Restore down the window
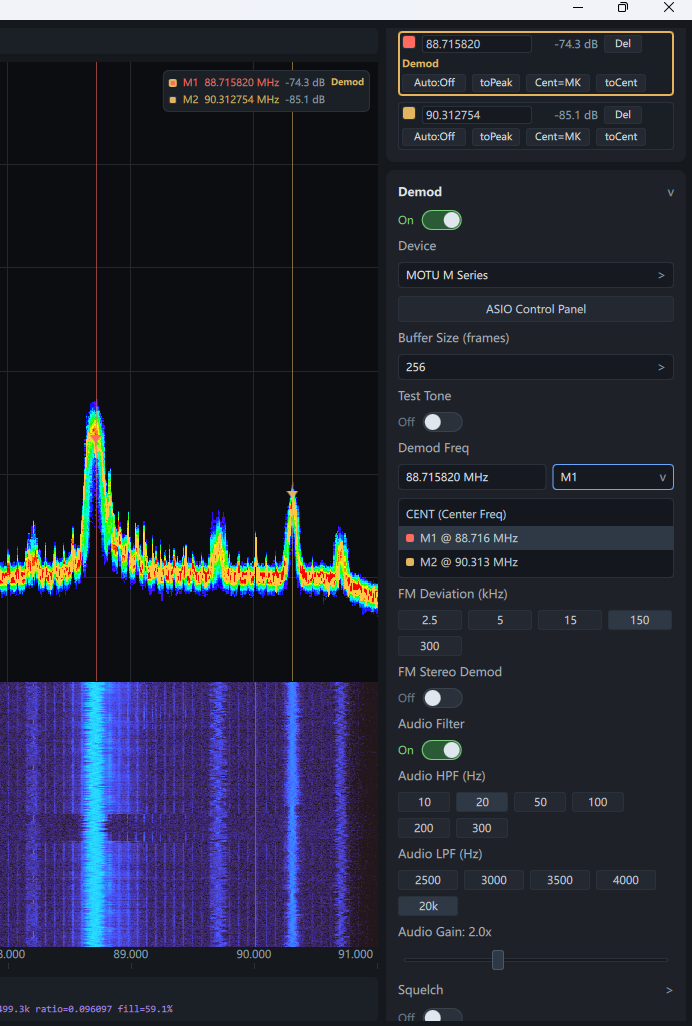The width and height of the screenshot is (692, 1026). point(623,8)
